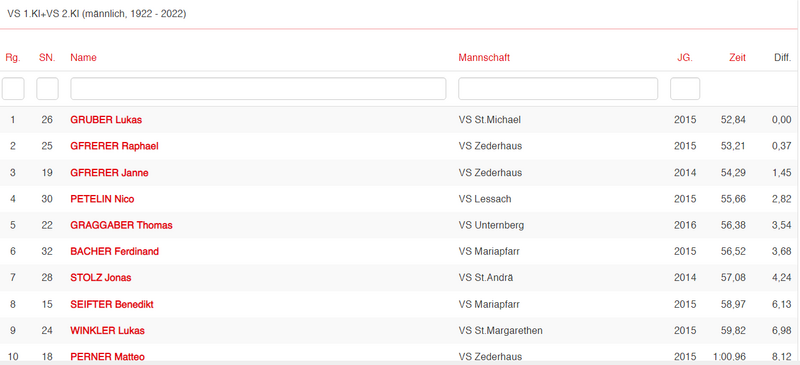Image resolution: width=800 pixels, height=365 pixels.
Task: Sort by Zeit column header
Action: pyautogui.click(x=737, y=58)
